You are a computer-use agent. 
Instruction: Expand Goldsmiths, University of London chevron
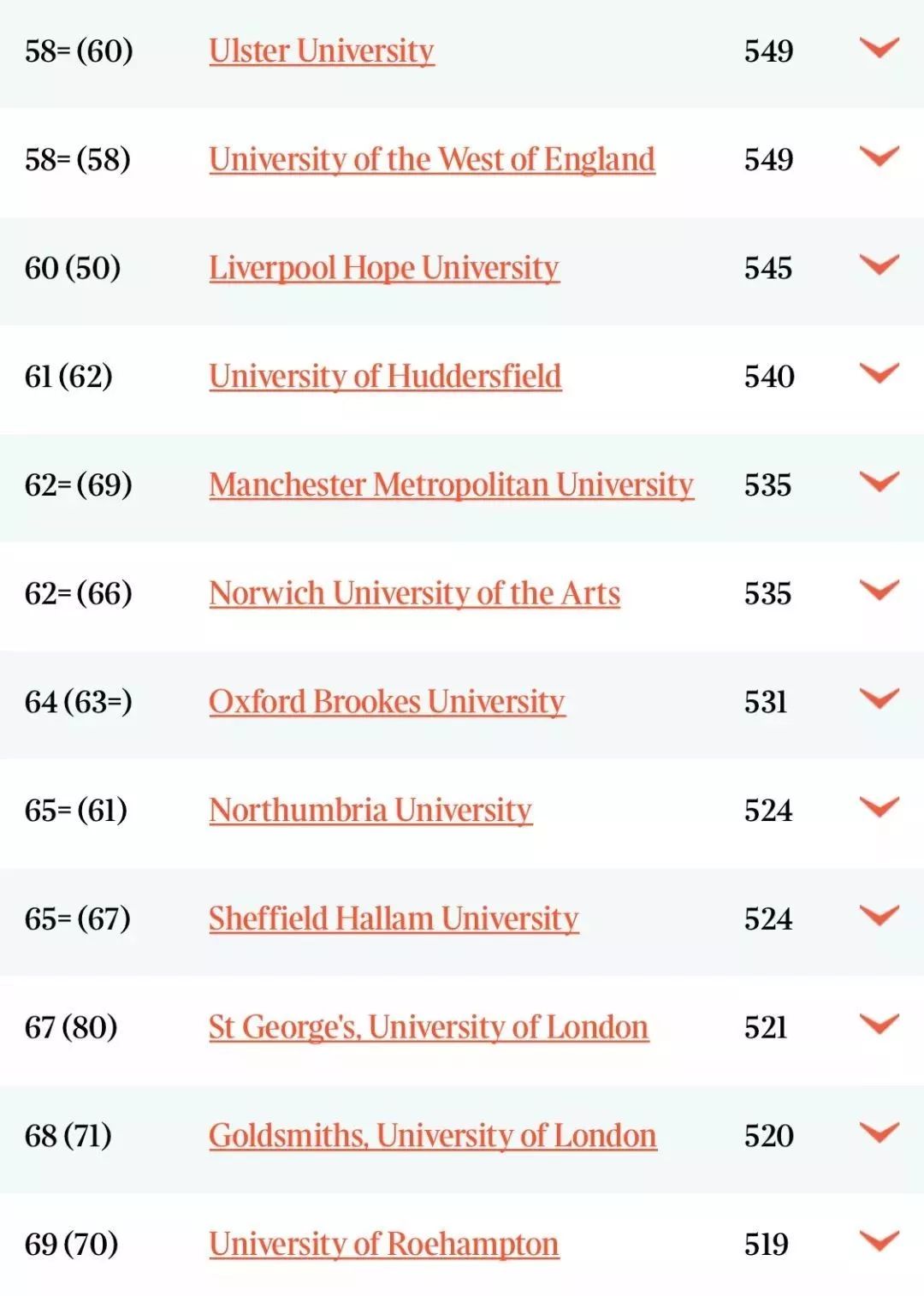[x=880, y=1133]
